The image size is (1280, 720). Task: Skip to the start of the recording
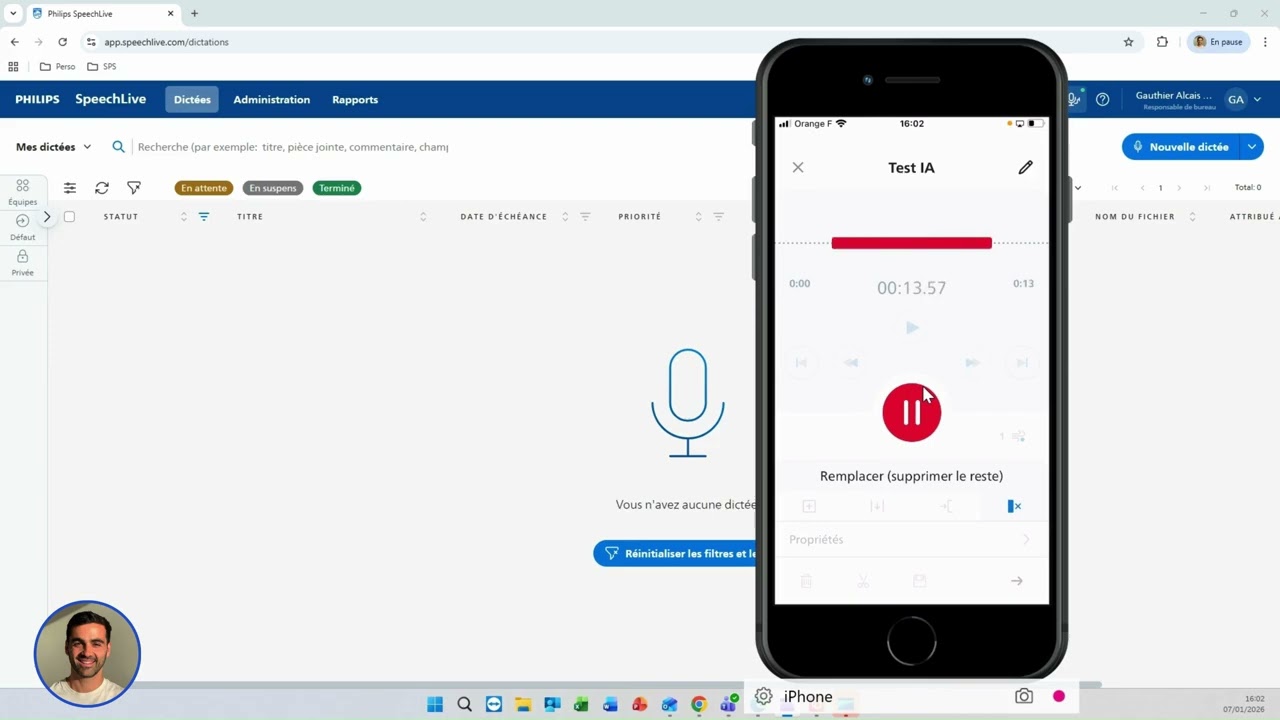801,363
